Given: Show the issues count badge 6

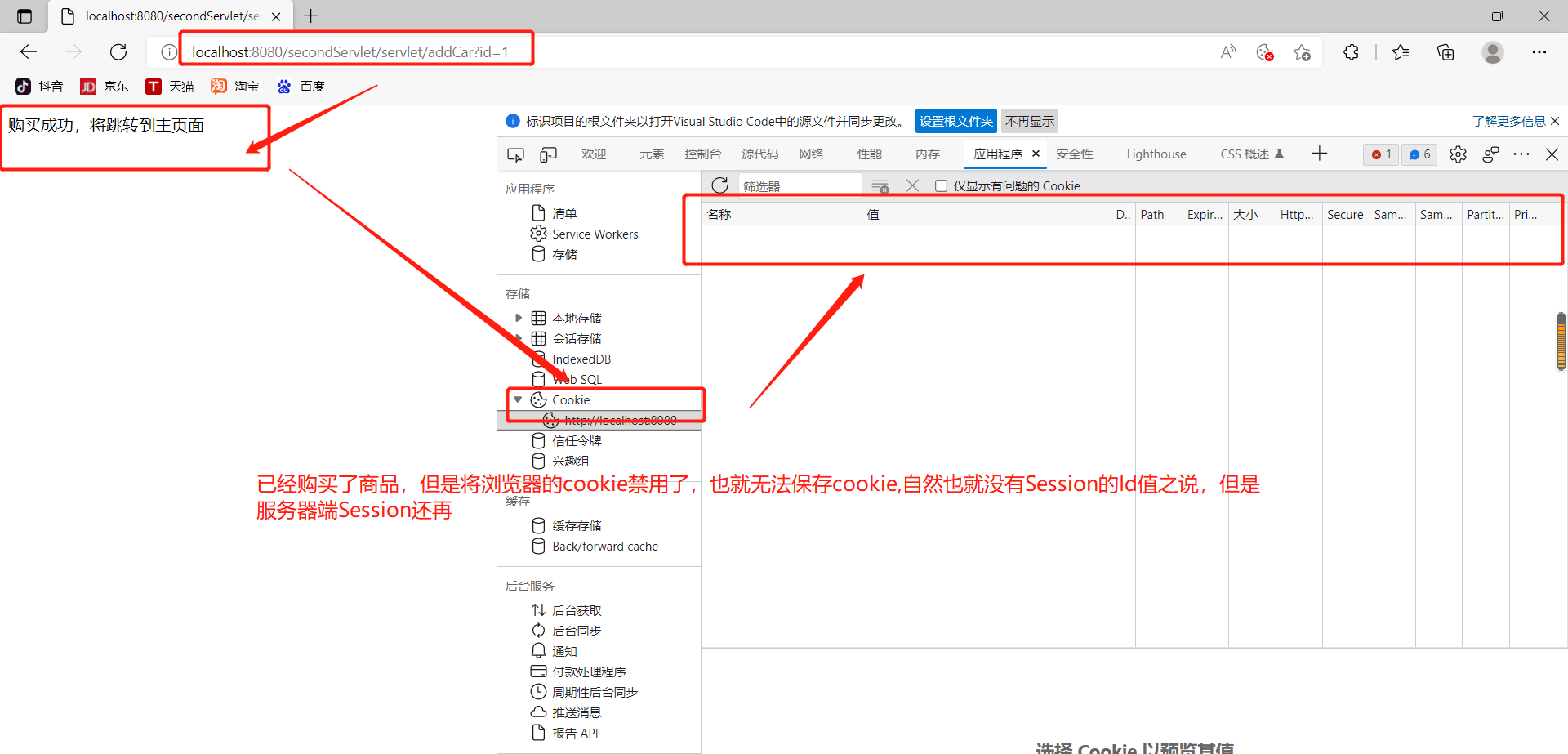Looking at the screenshot, I should 1419,154.
